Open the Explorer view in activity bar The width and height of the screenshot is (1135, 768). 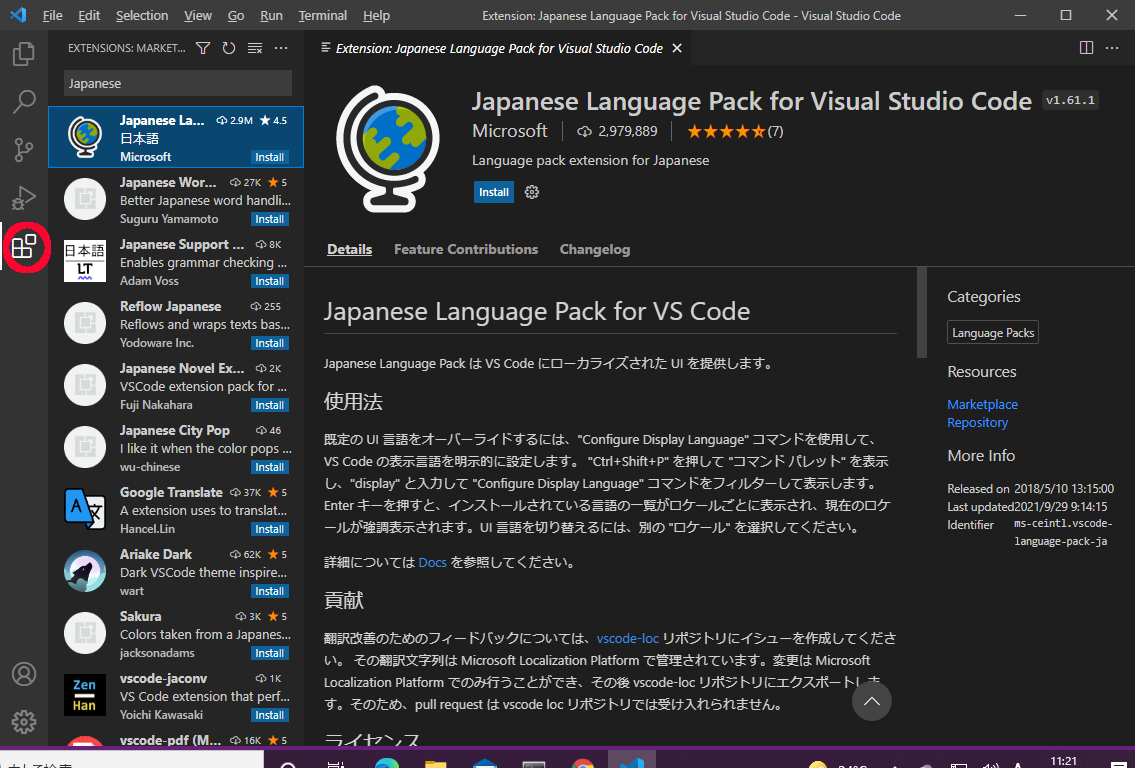pyautogui.click(x=24, y=54)
